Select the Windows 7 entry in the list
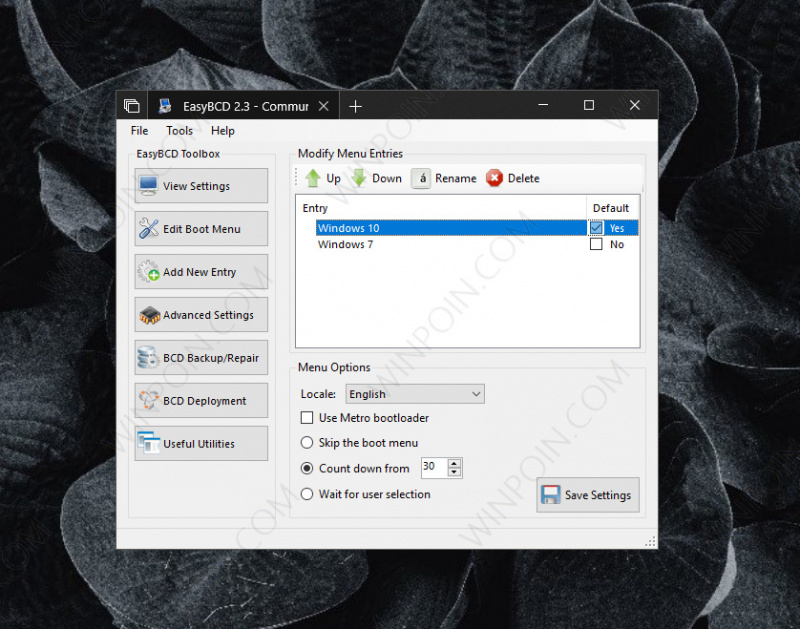The height and width of the screenshot is (629, 800). (346, 244)
